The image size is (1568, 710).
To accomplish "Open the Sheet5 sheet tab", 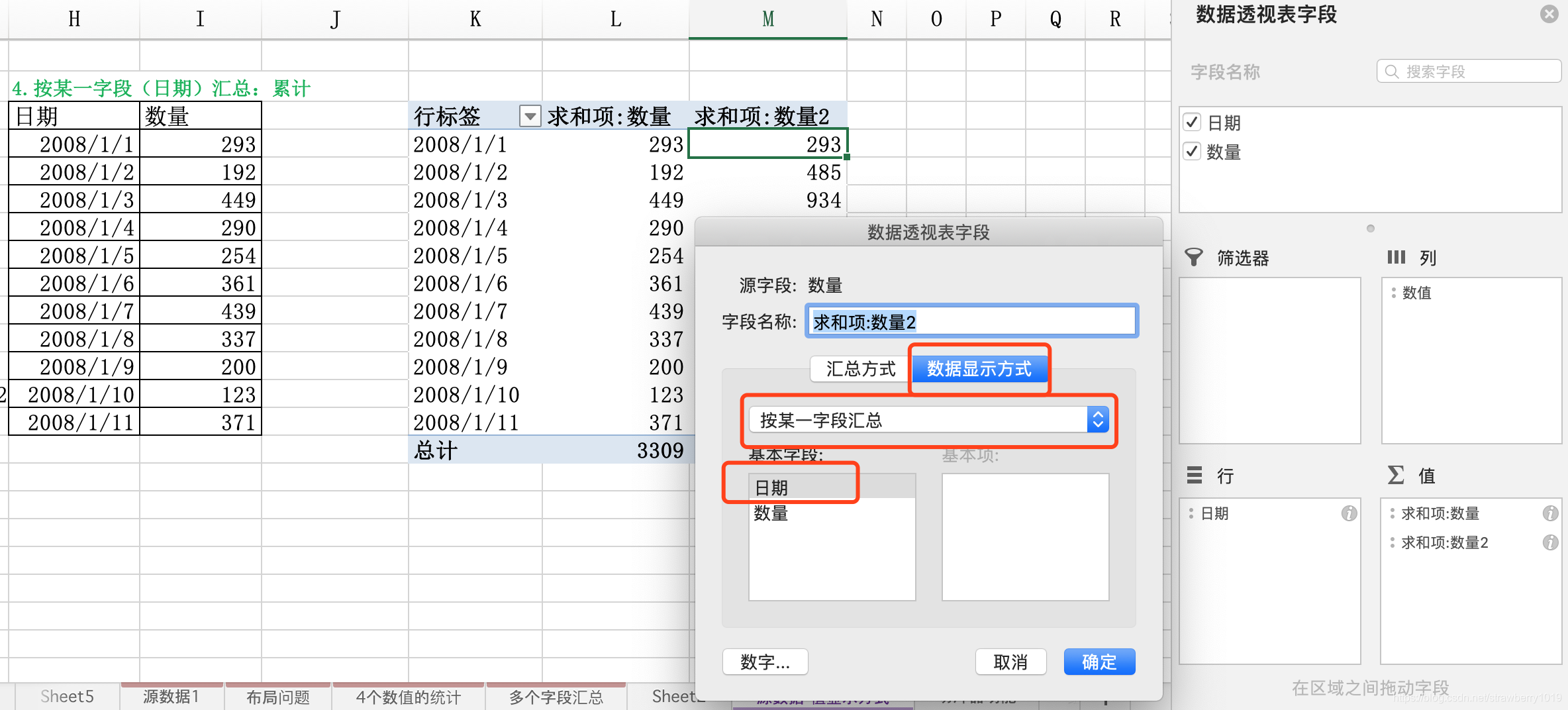I will coord(67,697).
